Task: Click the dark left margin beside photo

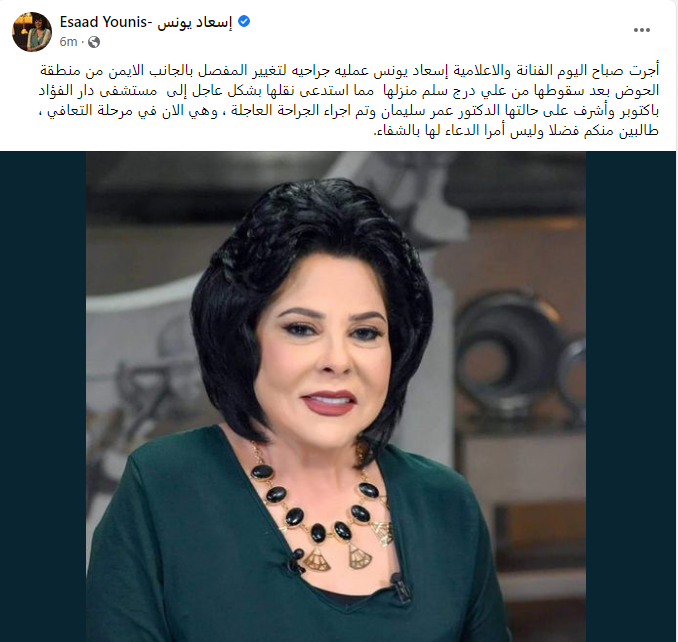Action: 43,396
